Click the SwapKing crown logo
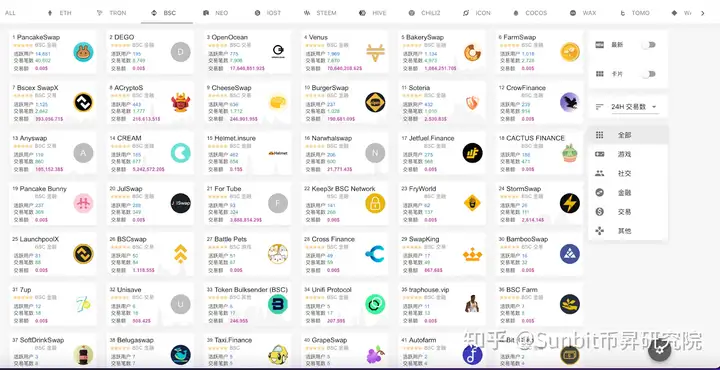The width and height of the screenshot is (720, 370). pyautogui.click(x=472, y=254)
